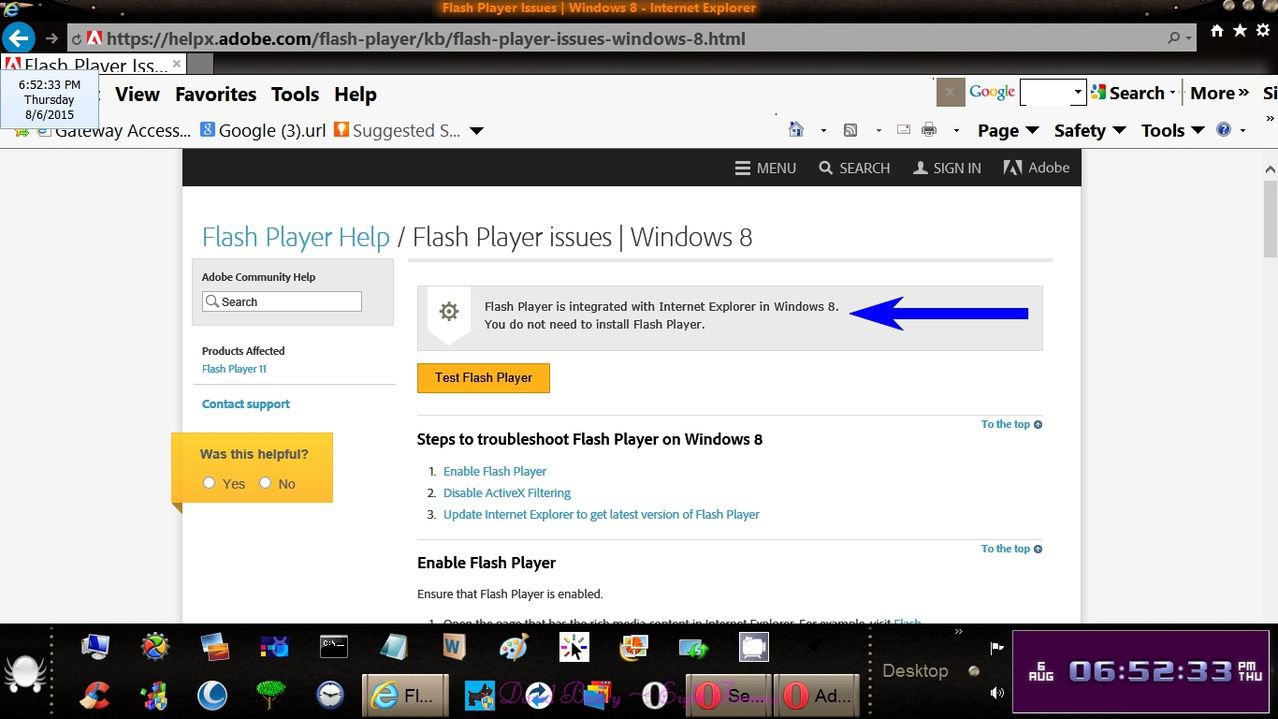Click the RSS feeds icon
Image resolution: width=1278 pixels, height=719 pixels.
point(850,130)
